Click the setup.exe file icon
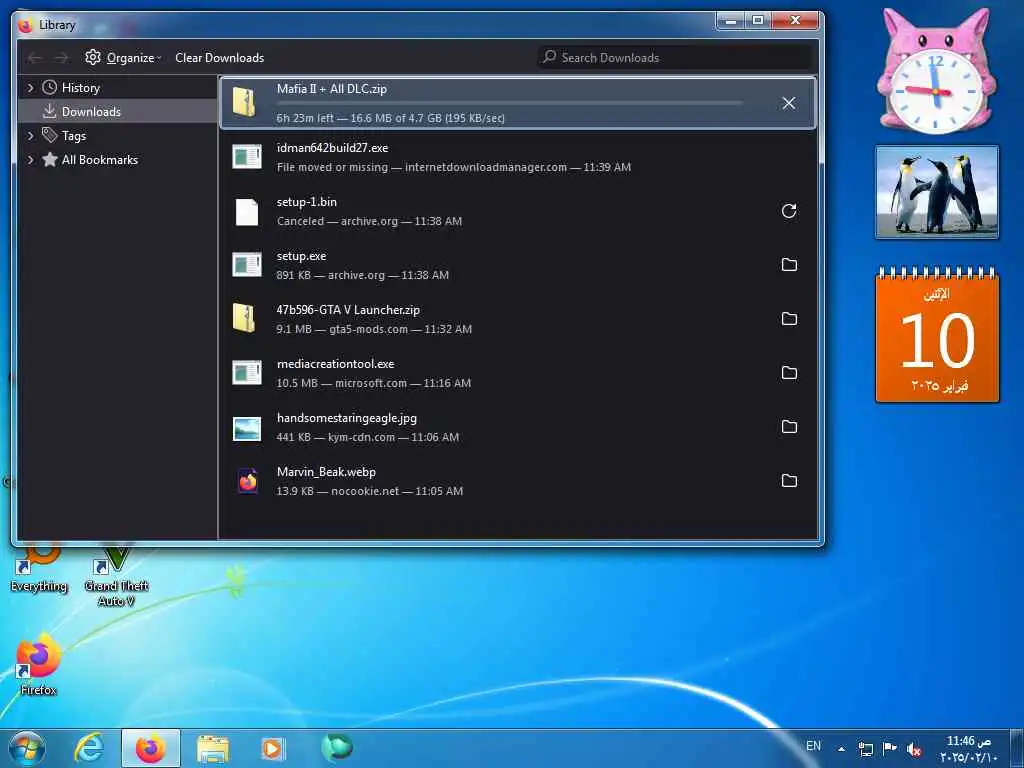The width and height of the screenshot is (1024, 768). tap(247, 264)
